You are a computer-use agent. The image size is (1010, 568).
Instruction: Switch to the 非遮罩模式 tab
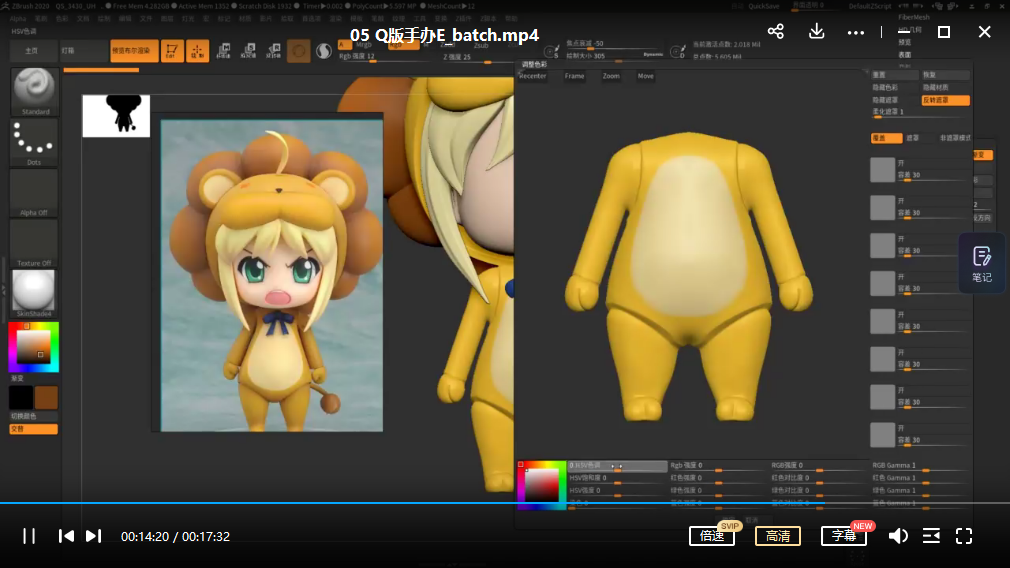955,138
